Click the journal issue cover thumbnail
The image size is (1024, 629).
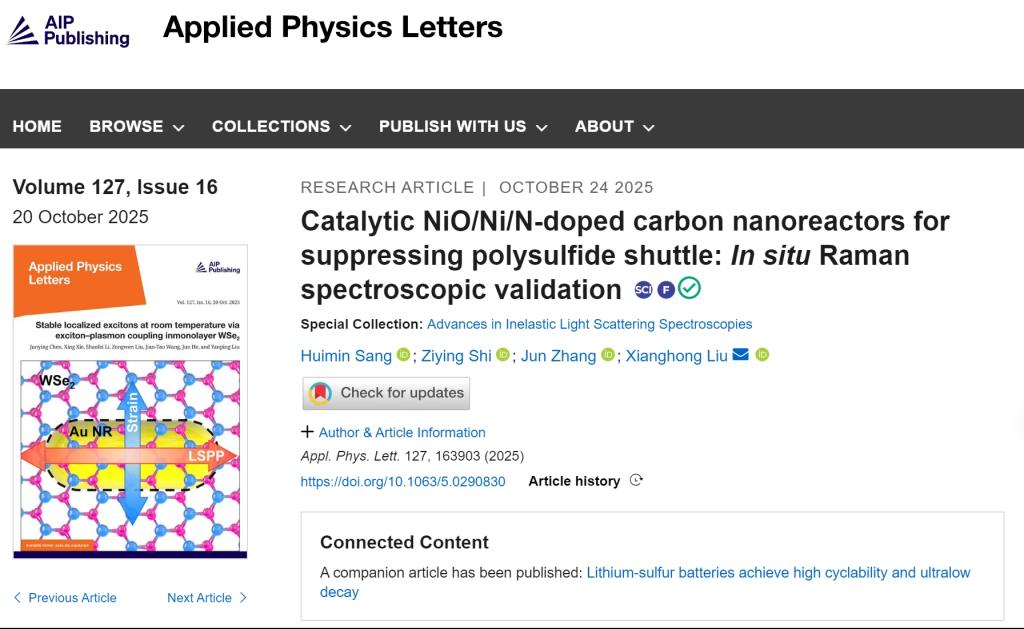(130, 401)
